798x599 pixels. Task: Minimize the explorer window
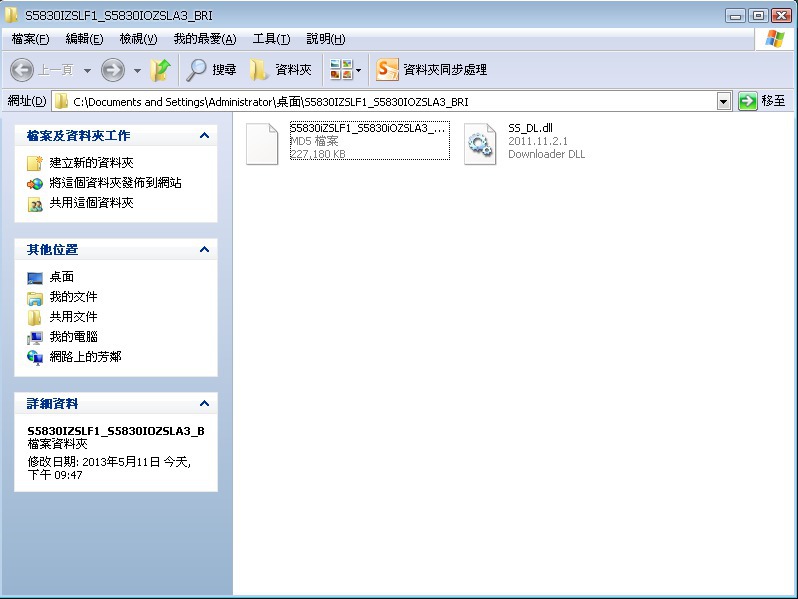pos(735,15)
